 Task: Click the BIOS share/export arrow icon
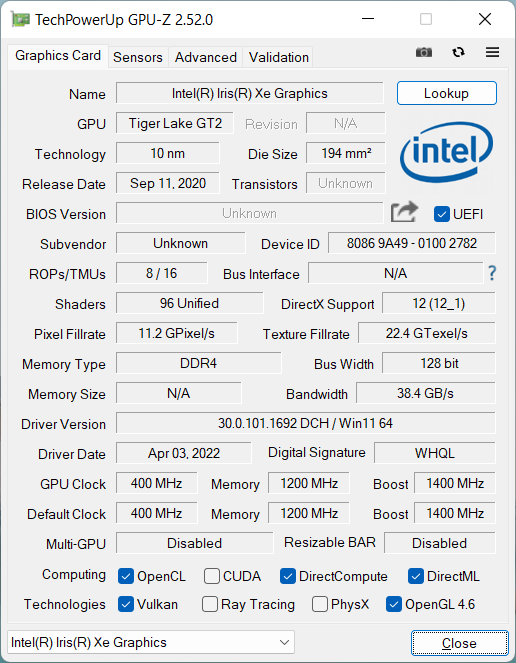(404, 212)
